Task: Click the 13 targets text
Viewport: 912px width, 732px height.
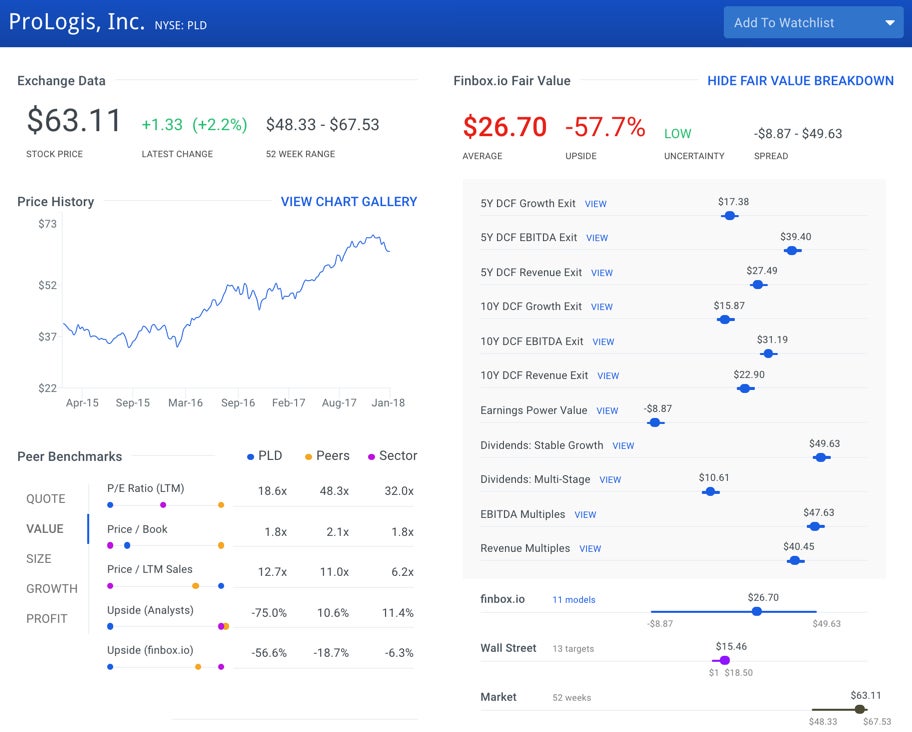Action: [573, 649]
